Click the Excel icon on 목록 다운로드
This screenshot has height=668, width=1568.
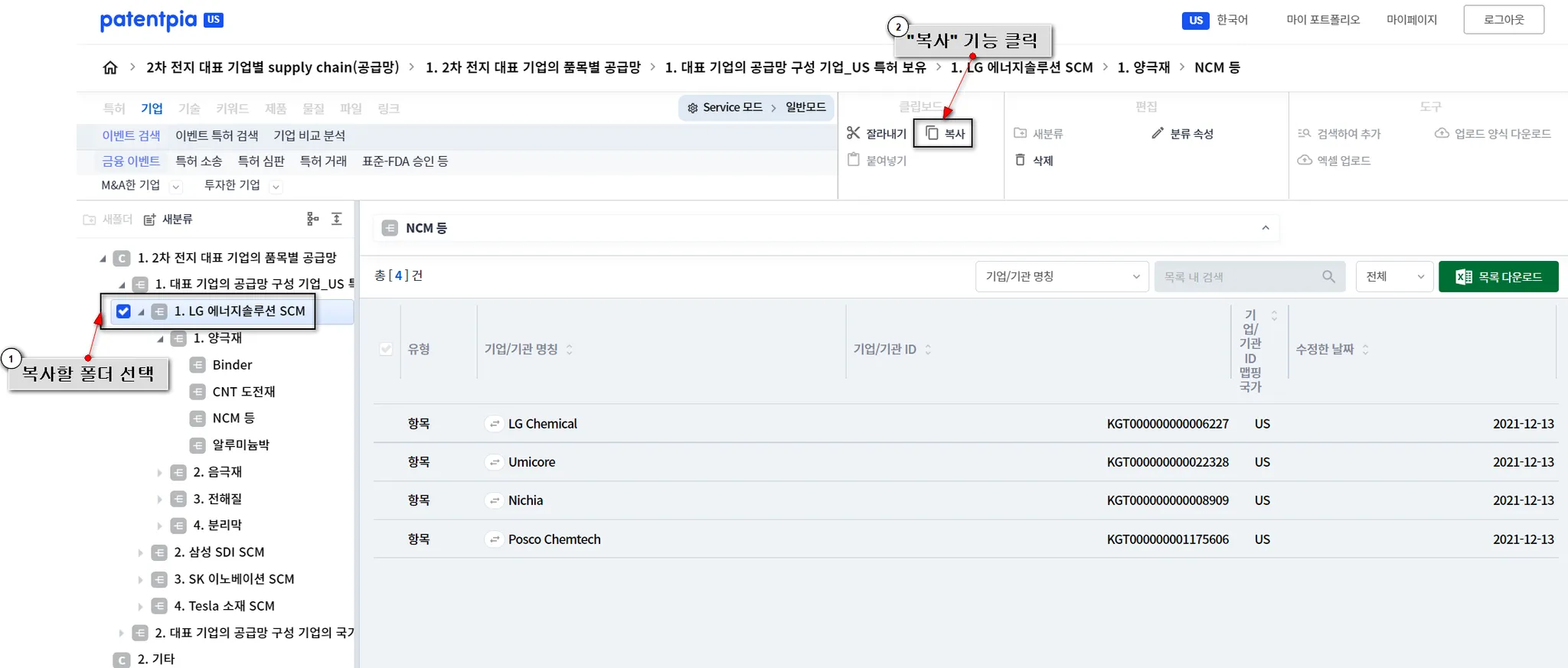[x=1463, y=277]
